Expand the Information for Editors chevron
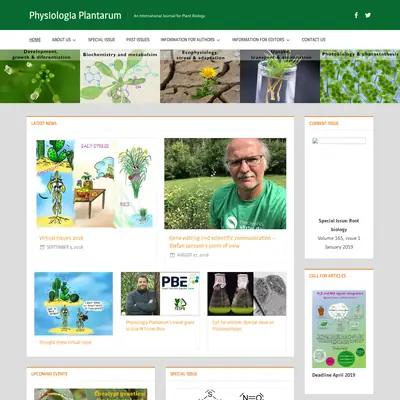This screenshot has height=400, width=400. [288, 40]
